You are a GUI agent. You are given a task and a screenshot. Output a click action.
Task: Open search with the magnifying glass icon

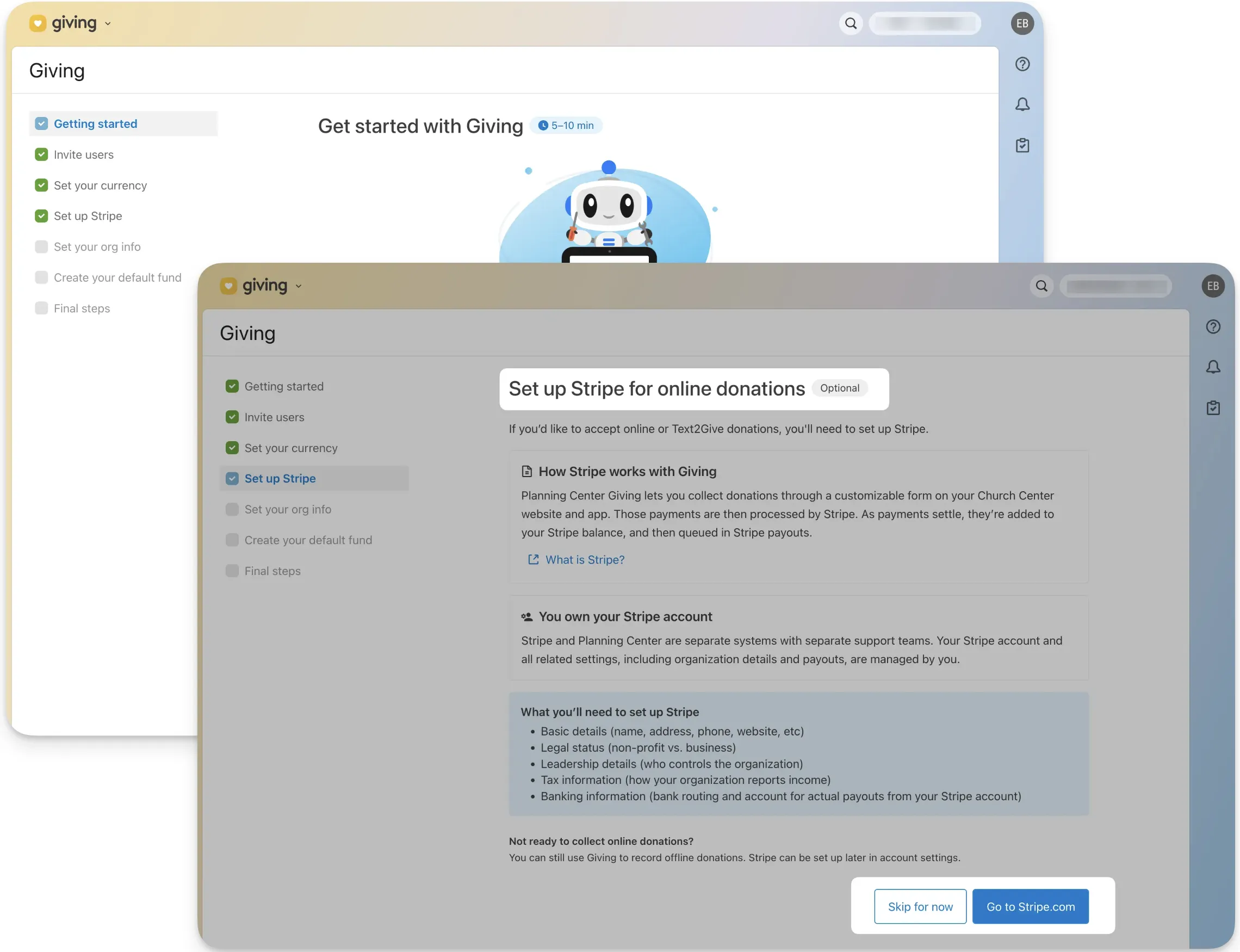[x=1041, y=286]
